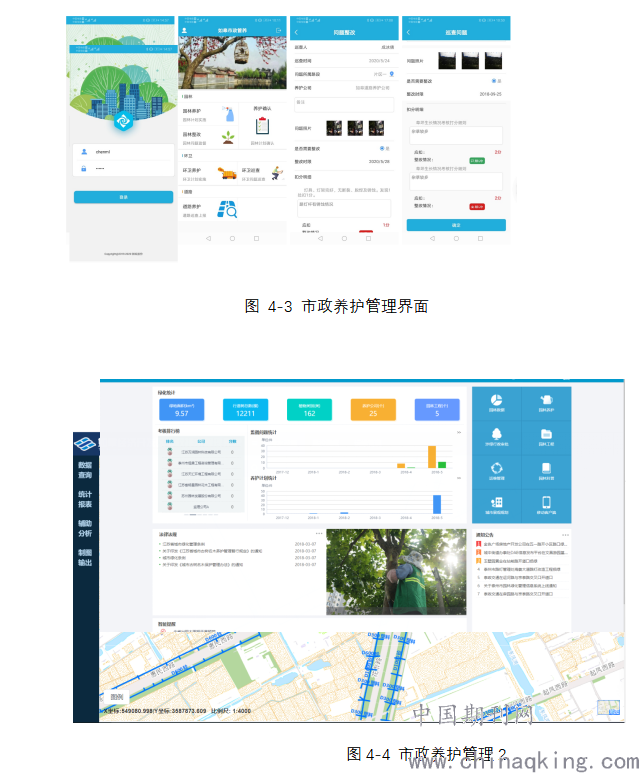Open 制图输出 in the sidebar

pos(85,557)
